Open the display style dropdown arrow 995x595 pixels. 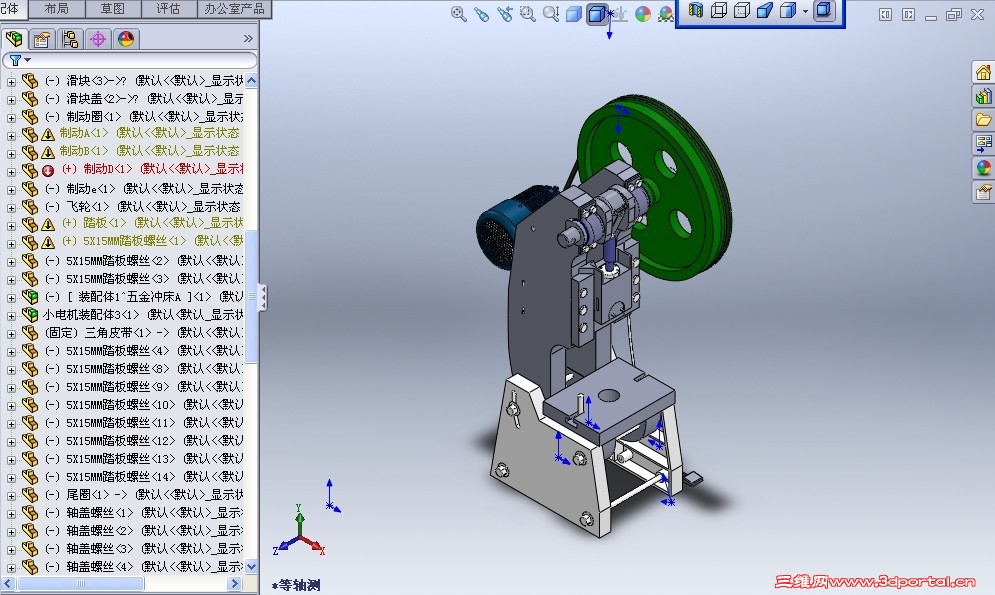point(806,13)
